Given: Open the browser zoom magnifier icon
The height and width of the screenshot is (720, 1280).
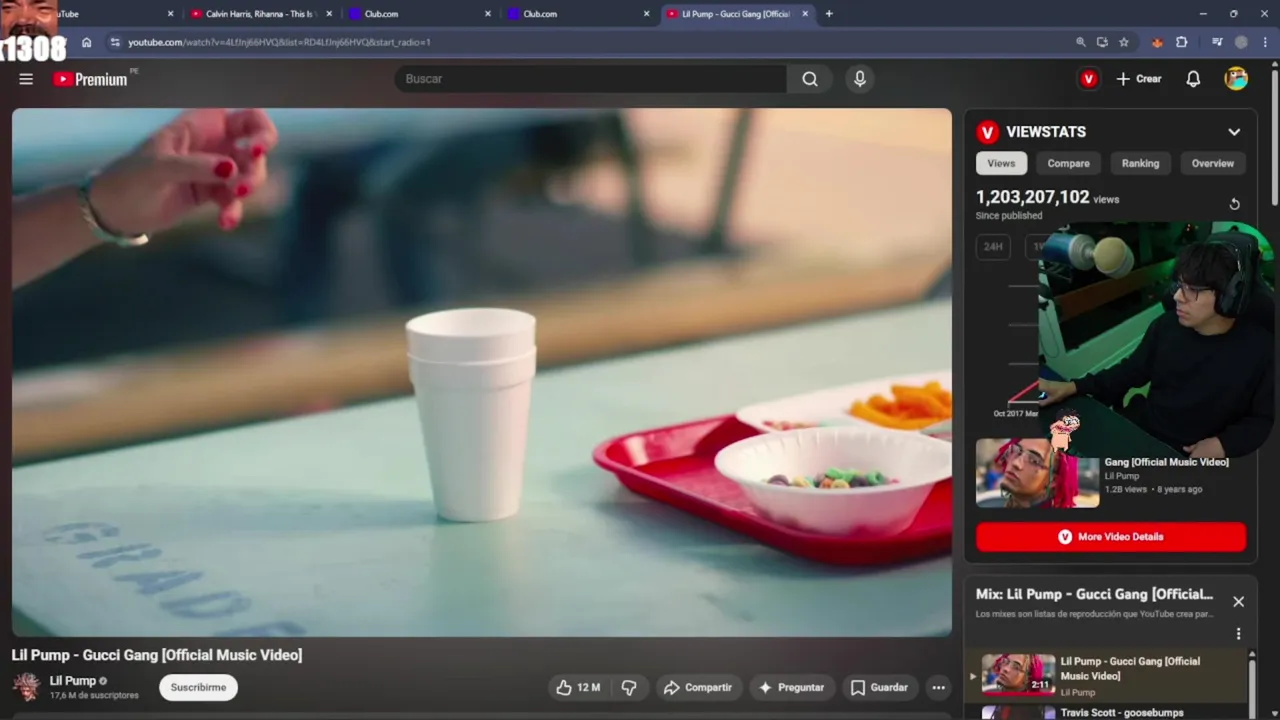Looking at the screenshot, I should coord(1080,42).
